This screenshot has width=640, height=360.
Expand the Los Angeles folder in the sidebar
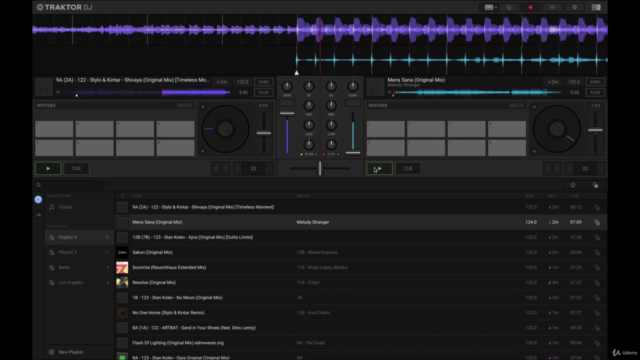pos(79,283)
